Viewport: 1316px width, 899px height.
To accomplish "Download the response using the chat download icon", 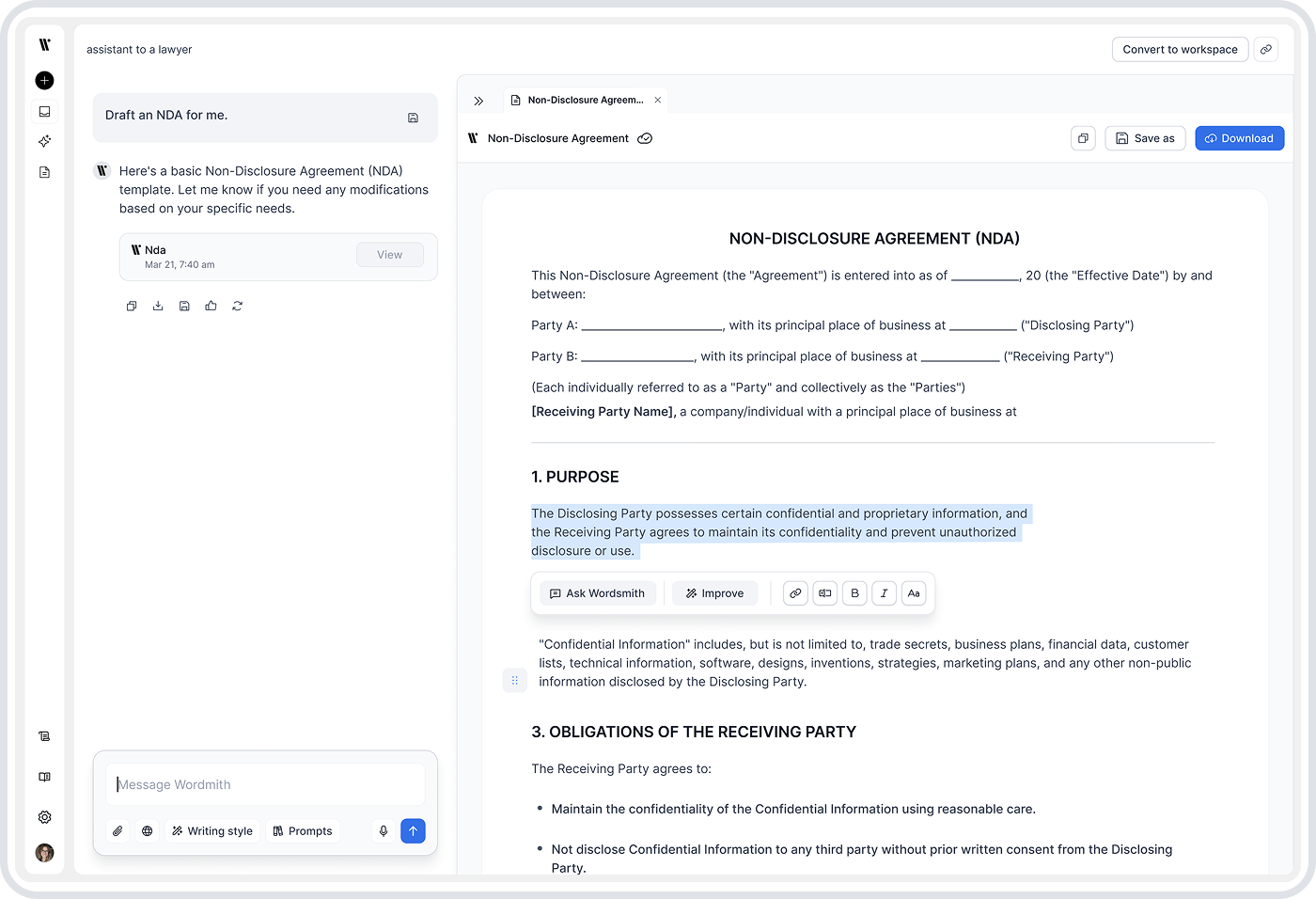I will click(x=158, y=306).
